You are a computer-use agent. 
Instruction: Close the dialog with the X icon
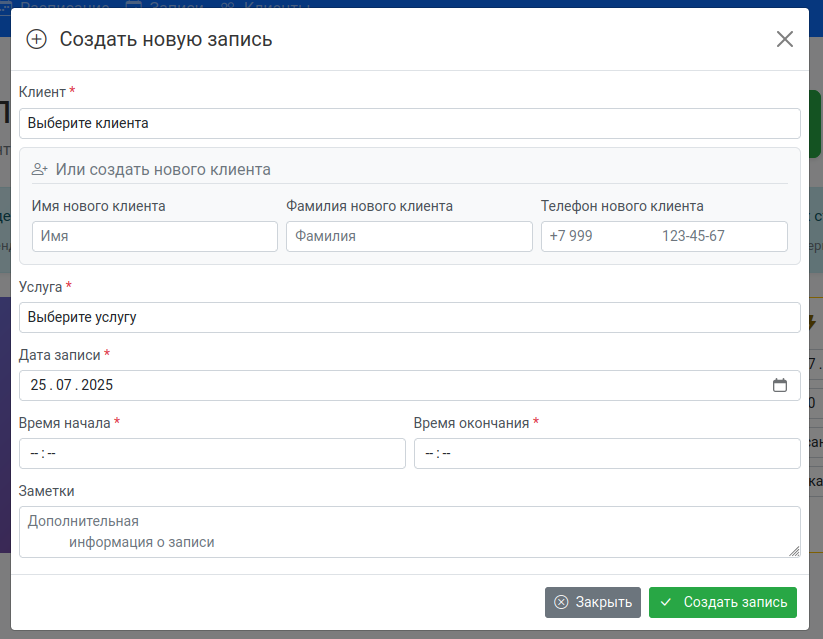coord(784,39)
